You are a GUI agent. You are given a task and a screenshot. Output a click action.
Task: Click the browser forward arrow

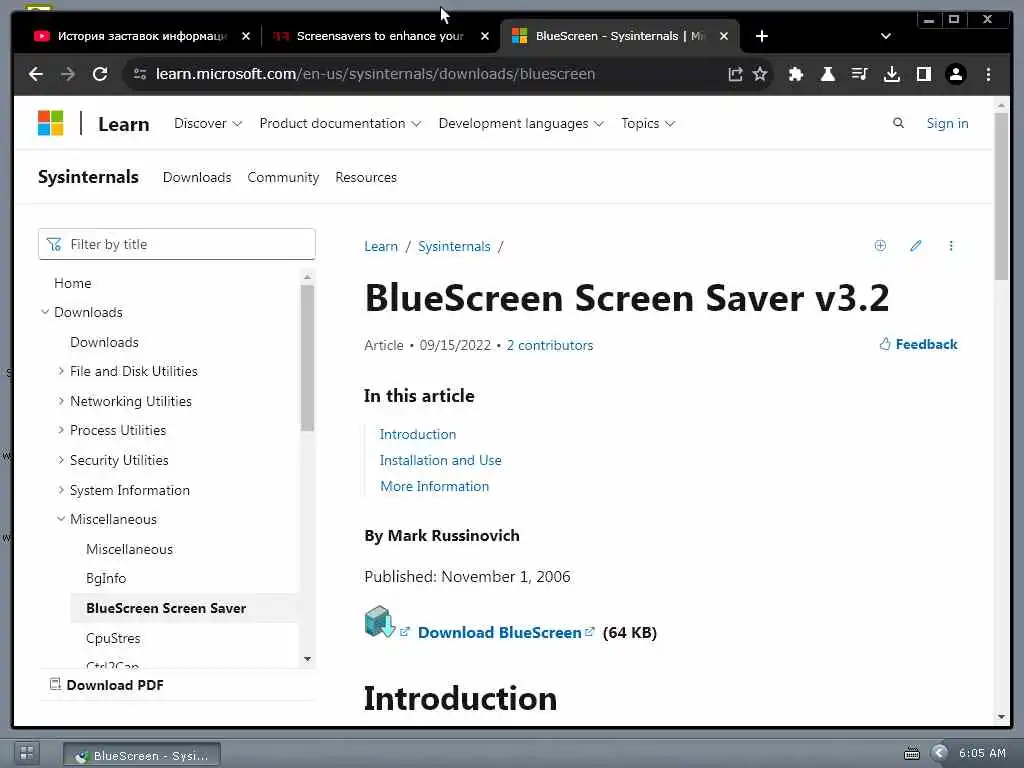tap(68, 74)
